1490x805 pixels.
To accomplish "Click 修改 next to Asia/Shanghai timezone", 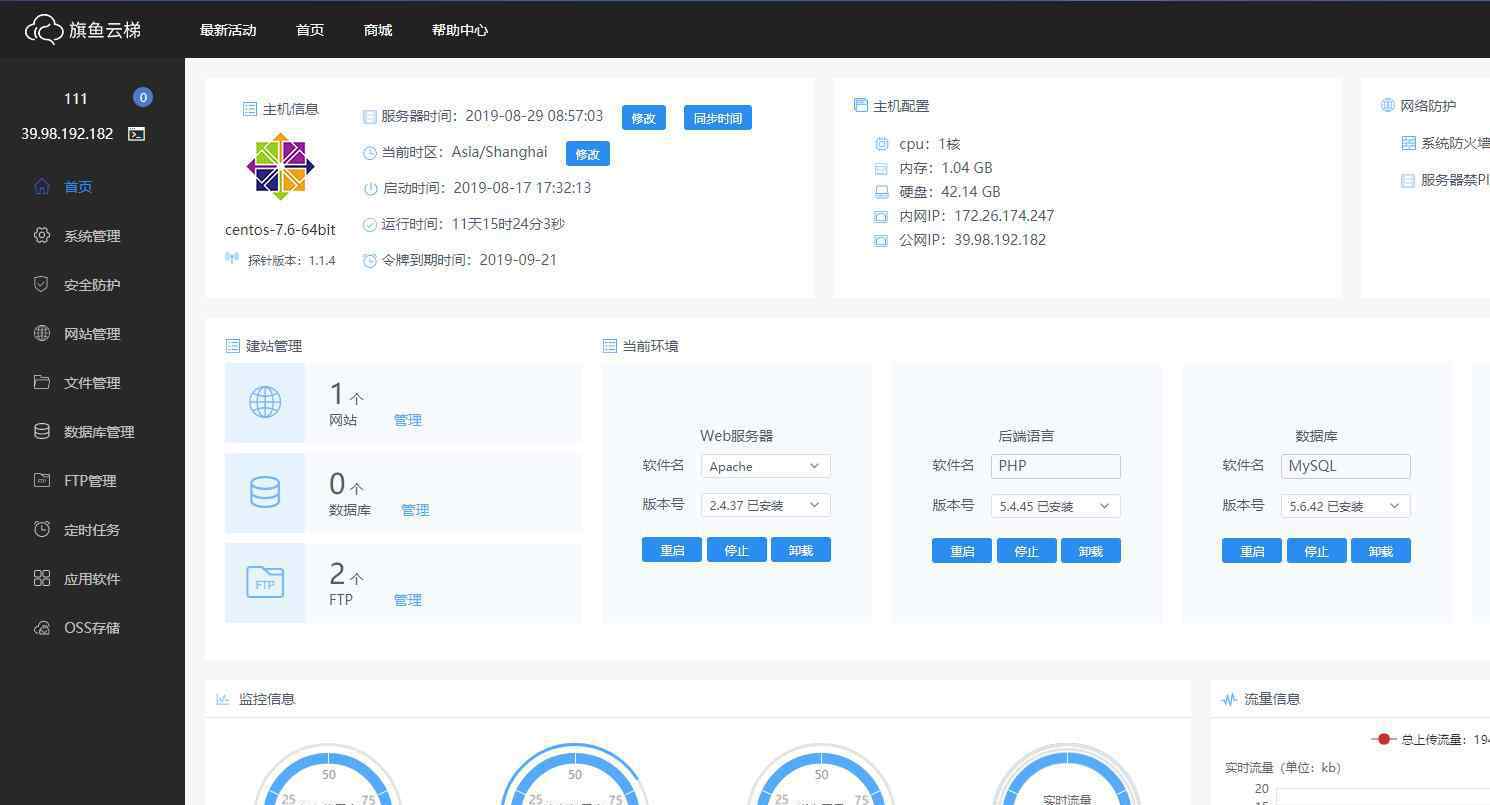I will pos(588,154).
